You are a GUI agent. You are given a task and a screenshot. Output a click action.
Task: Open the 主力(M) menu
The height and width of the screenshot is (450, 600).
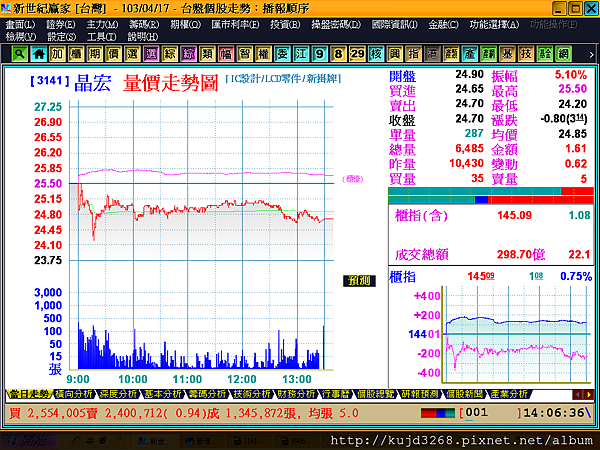[102, 25]
